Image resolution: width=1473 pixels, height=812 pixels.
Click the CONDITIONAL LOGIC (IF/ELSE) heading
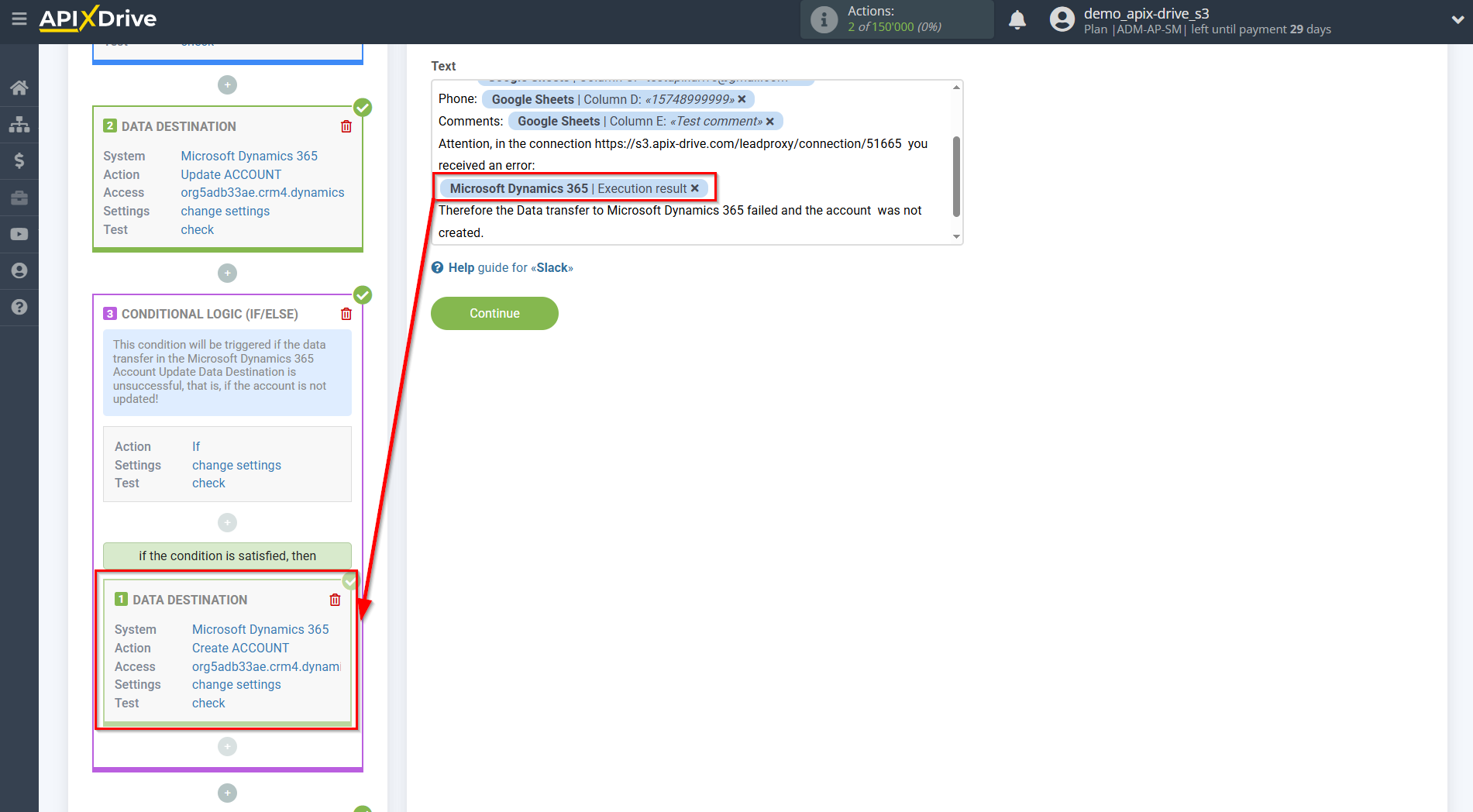[209, 314]
